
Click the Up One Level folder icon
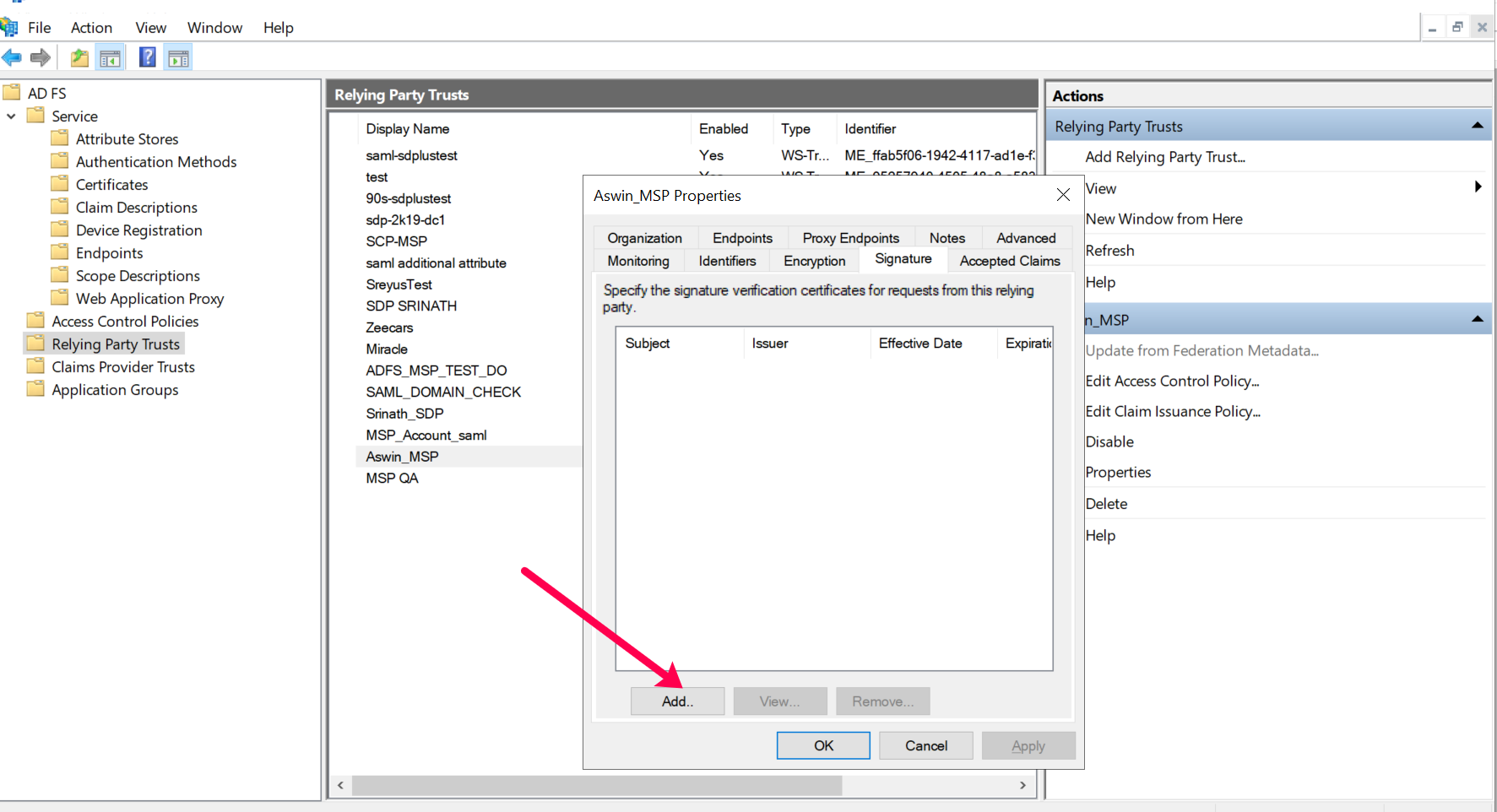(x=79, y=57)
